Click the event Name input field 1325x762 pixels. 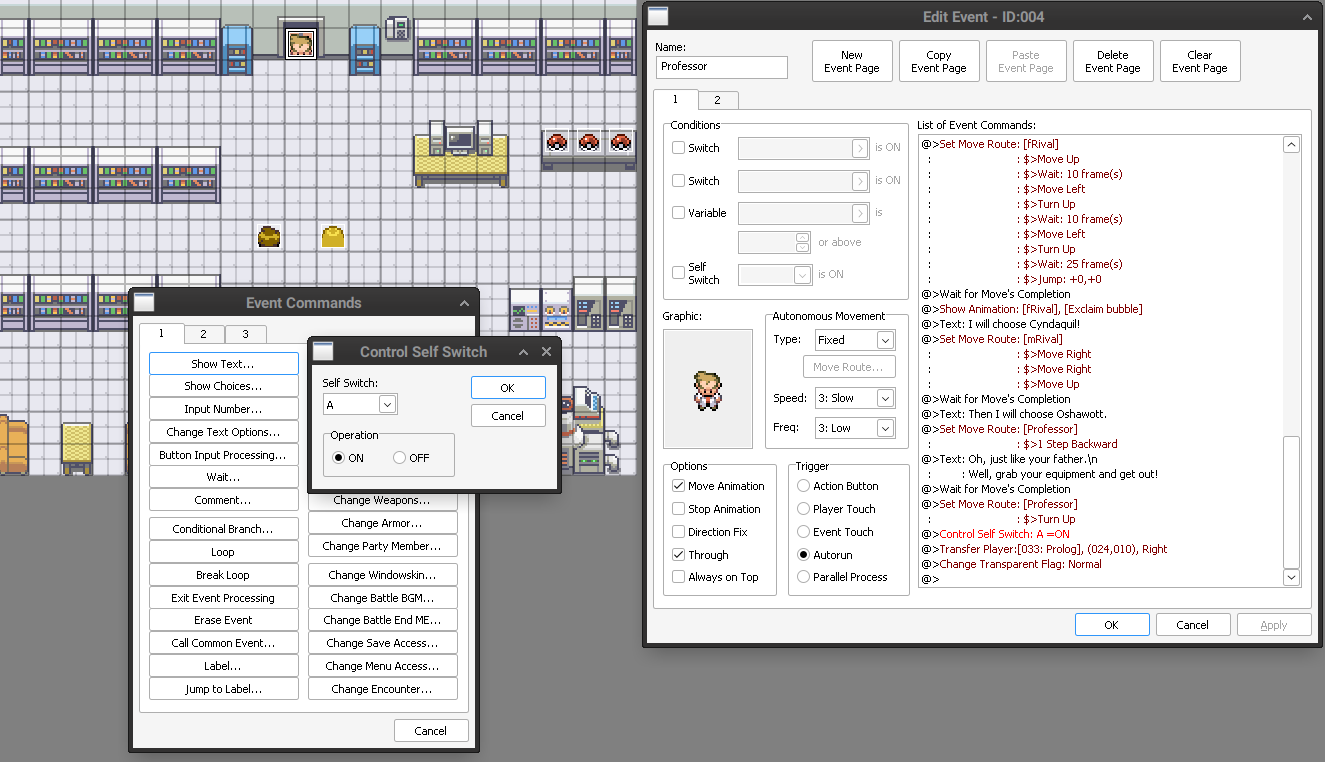[722, 67]
